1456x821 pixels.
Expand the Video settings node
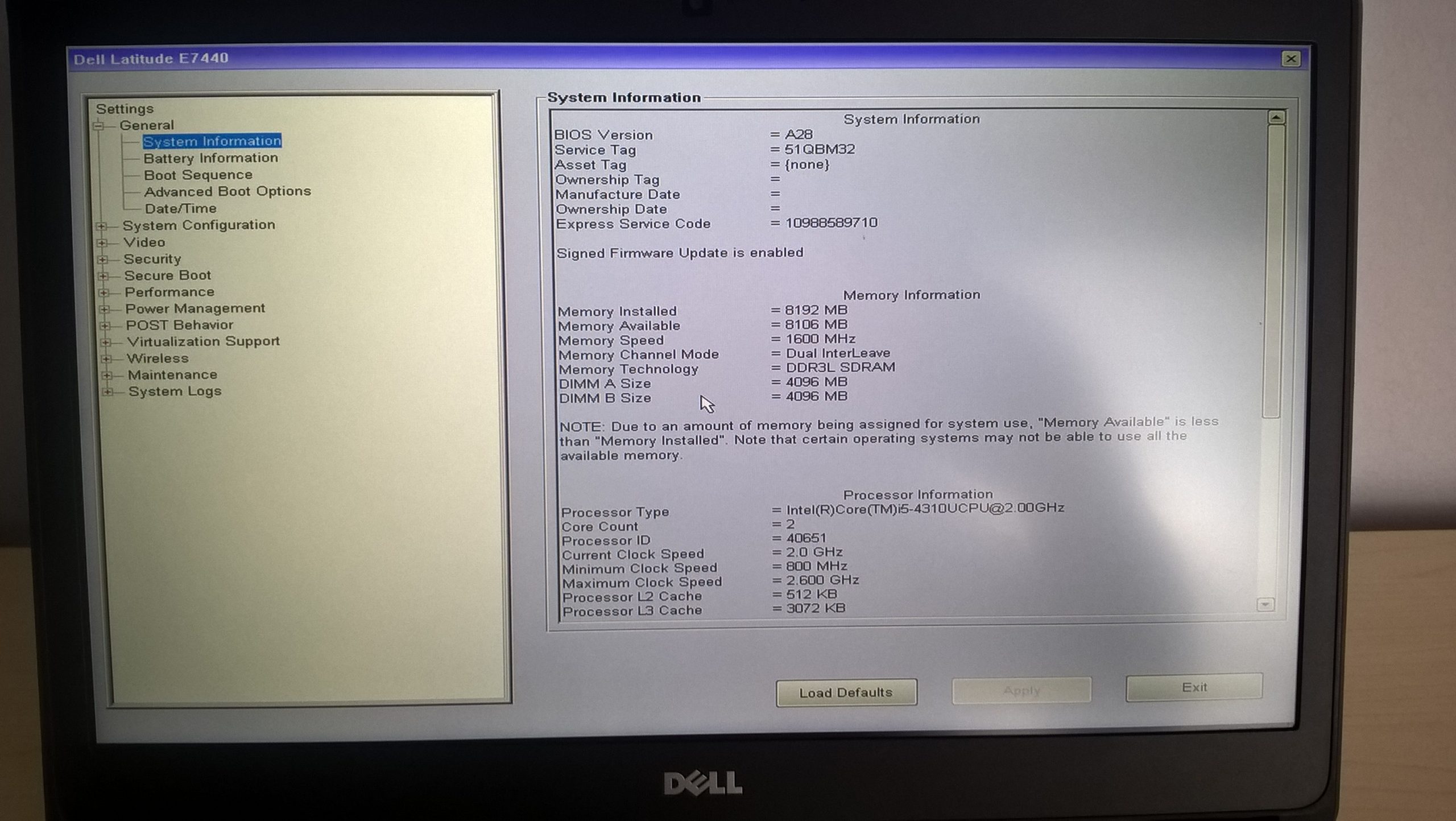[x=102, y=243]
